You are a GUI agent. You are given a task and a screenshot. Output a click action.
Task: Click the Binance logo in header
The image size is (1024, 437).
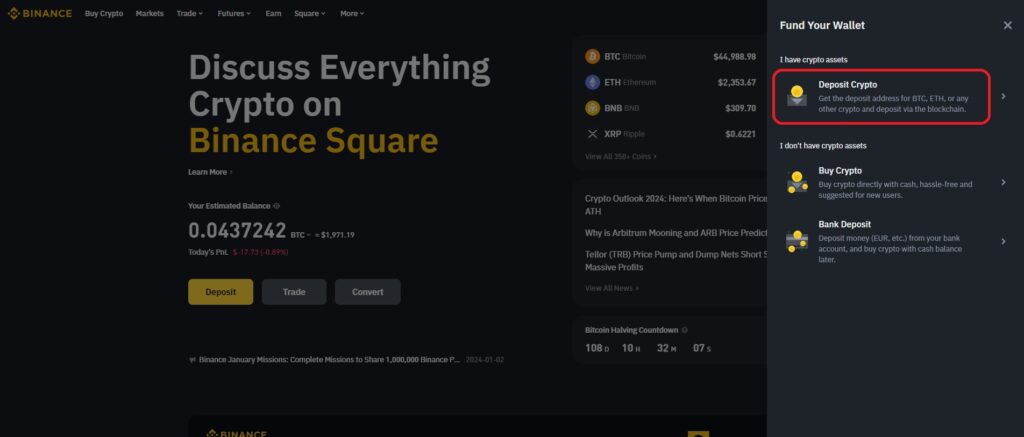click(x=40, y=13)
